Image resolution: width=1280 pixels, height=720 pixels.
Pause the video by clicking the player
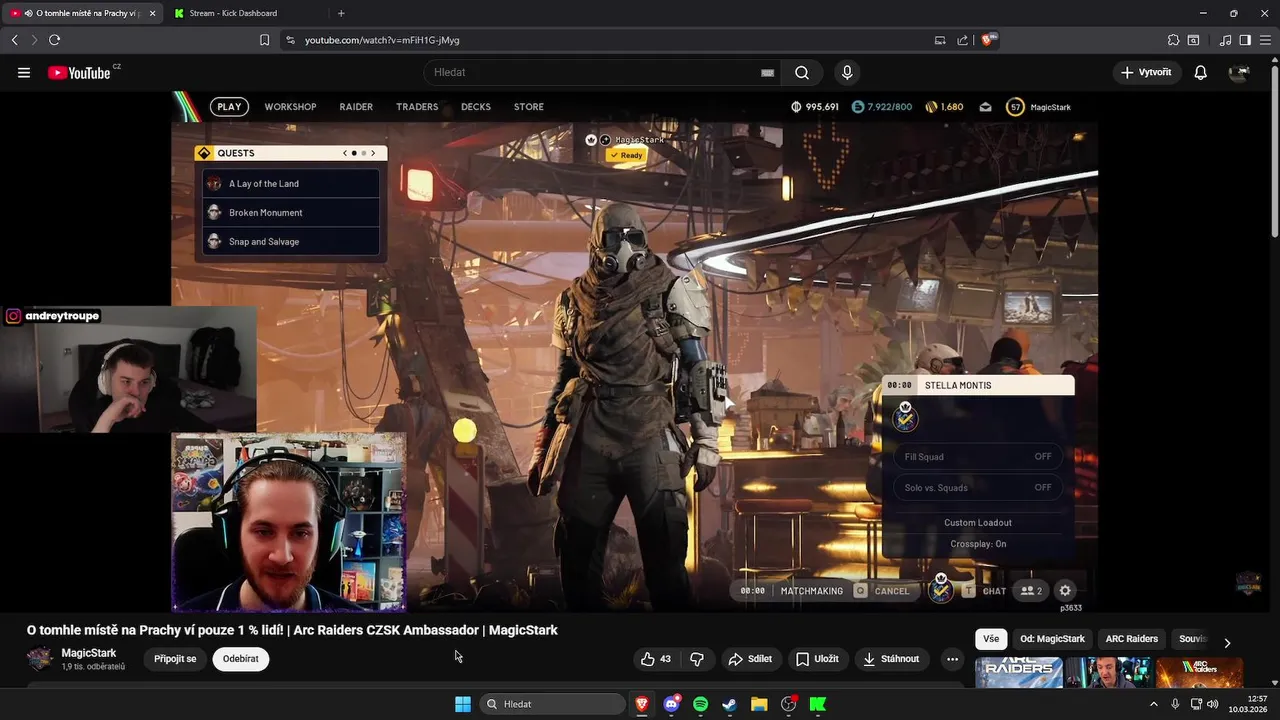coord(634,352)
